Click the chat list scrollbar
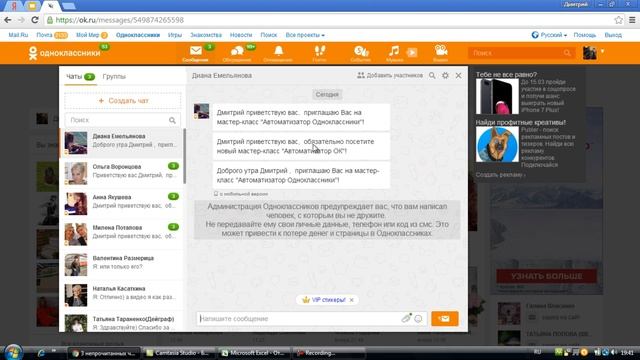This screenshot has width=640, height=360. coord(184,156)
